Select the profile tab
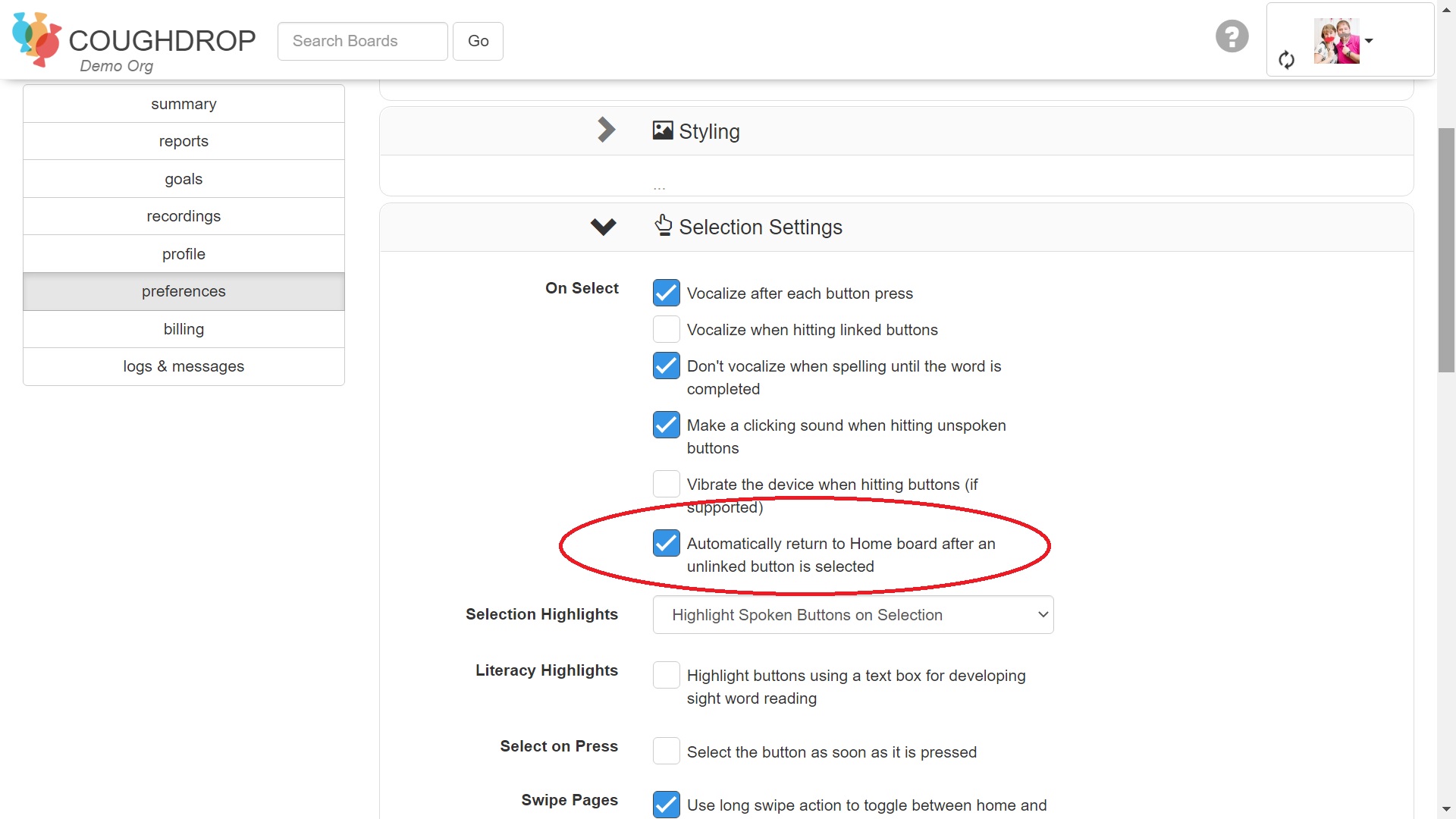The width and height of the screenshot is (1456, 819). pos(184,254)
